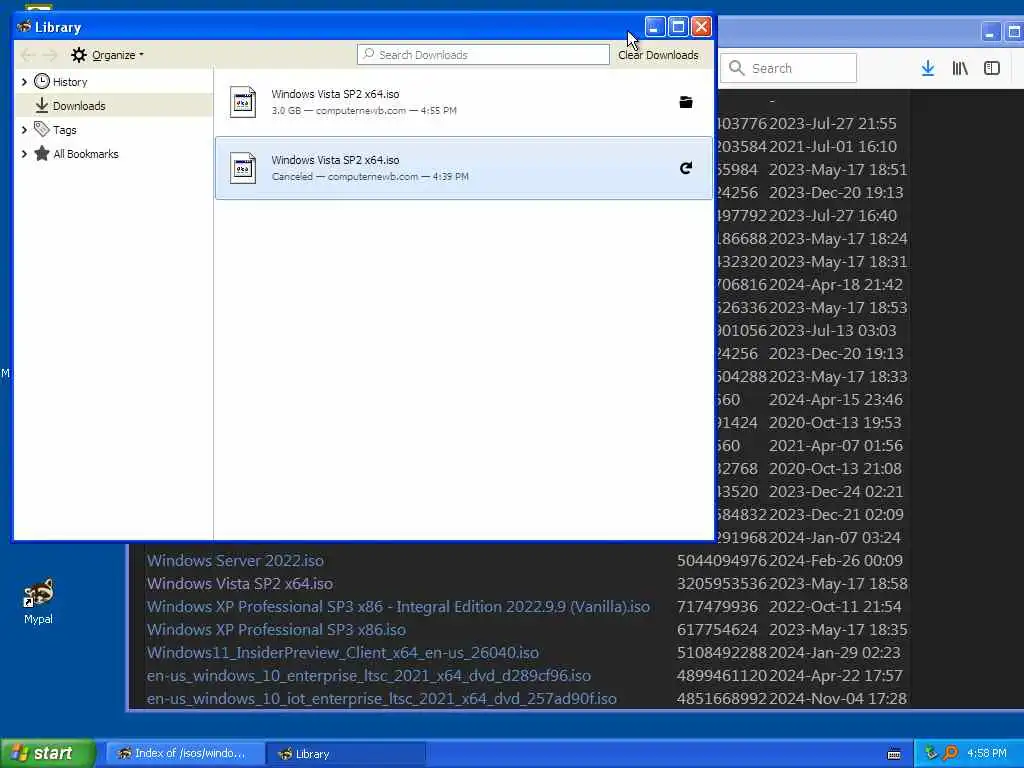
Task: Select All Bookmarks in the sidebar
Action: (x=86, y=154)
